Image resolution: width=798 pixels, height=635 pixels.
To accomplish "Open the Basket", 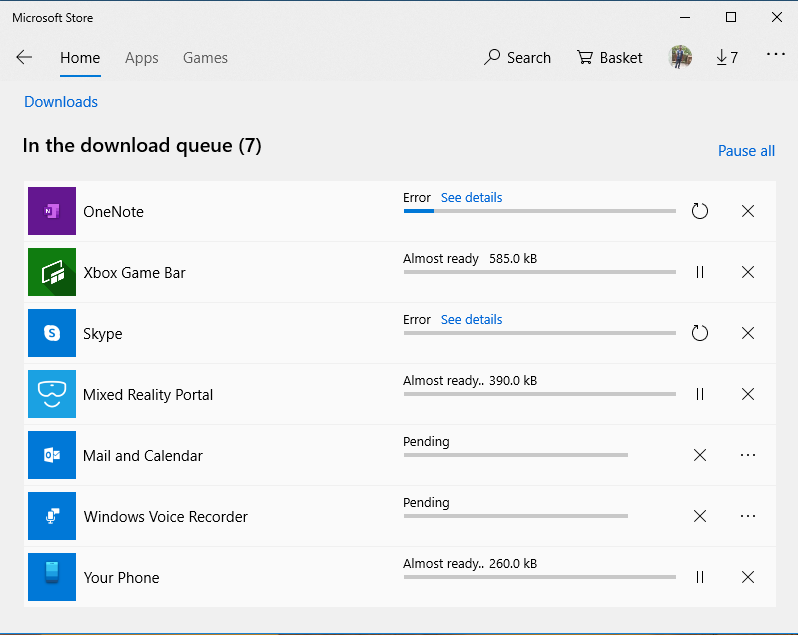I will point(609,57).
